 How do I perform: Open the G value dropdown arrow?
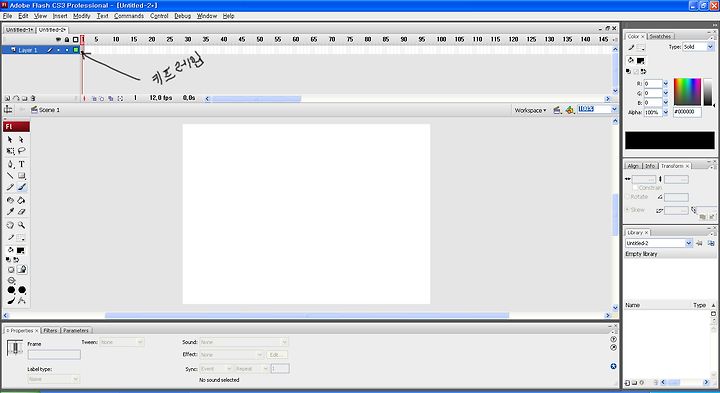click(x=665, y=93)
